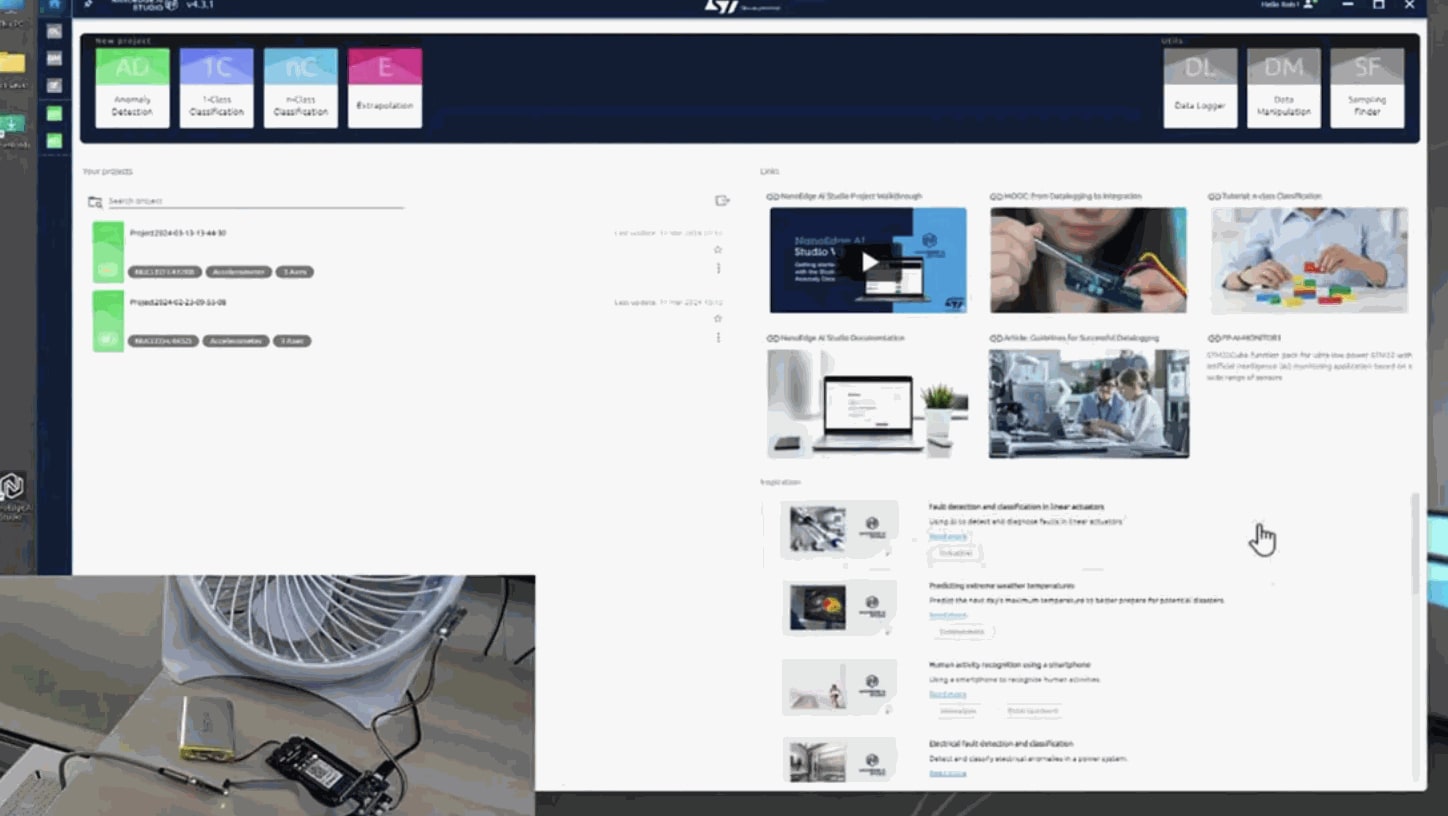Click NanoEdge AI Studio Project Walkthrough link title

click(x=851, y=196)
